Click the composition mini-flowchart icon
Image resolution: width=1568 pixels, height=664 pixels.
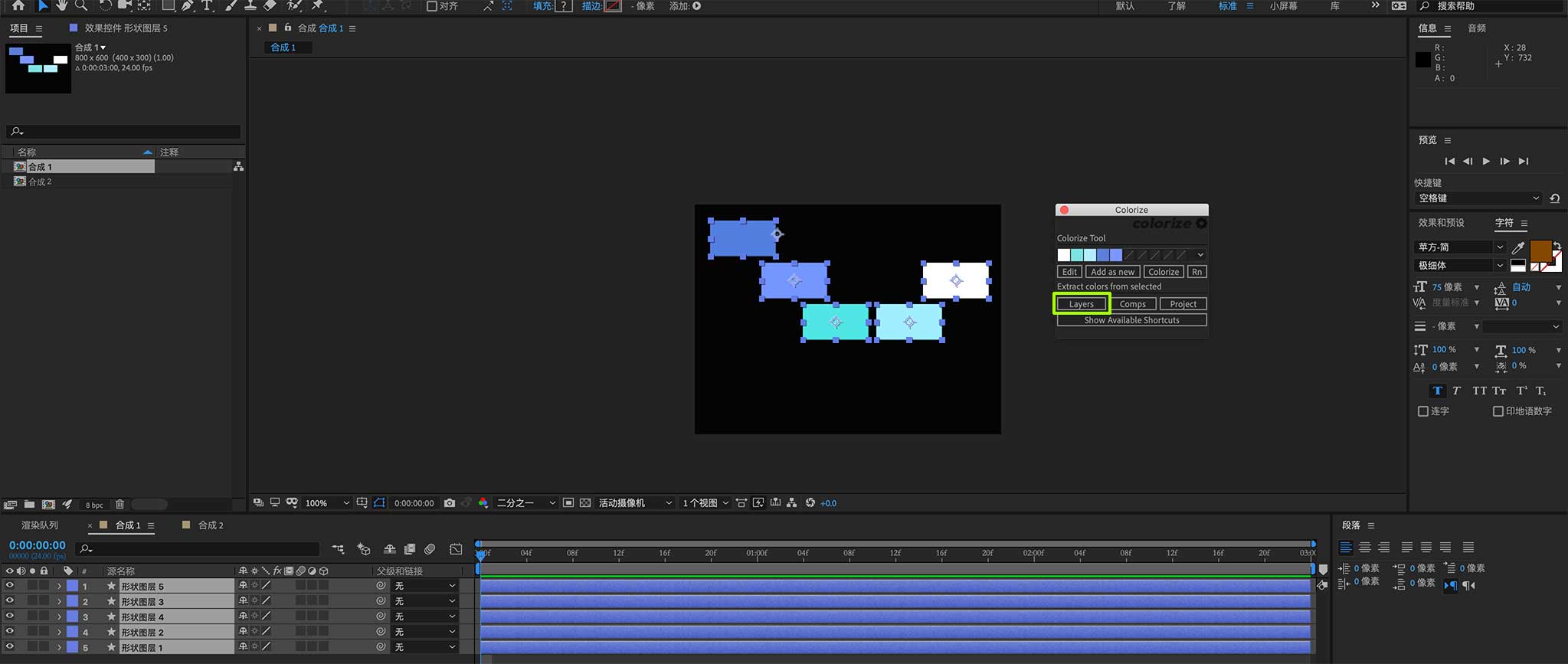point(338,549)
